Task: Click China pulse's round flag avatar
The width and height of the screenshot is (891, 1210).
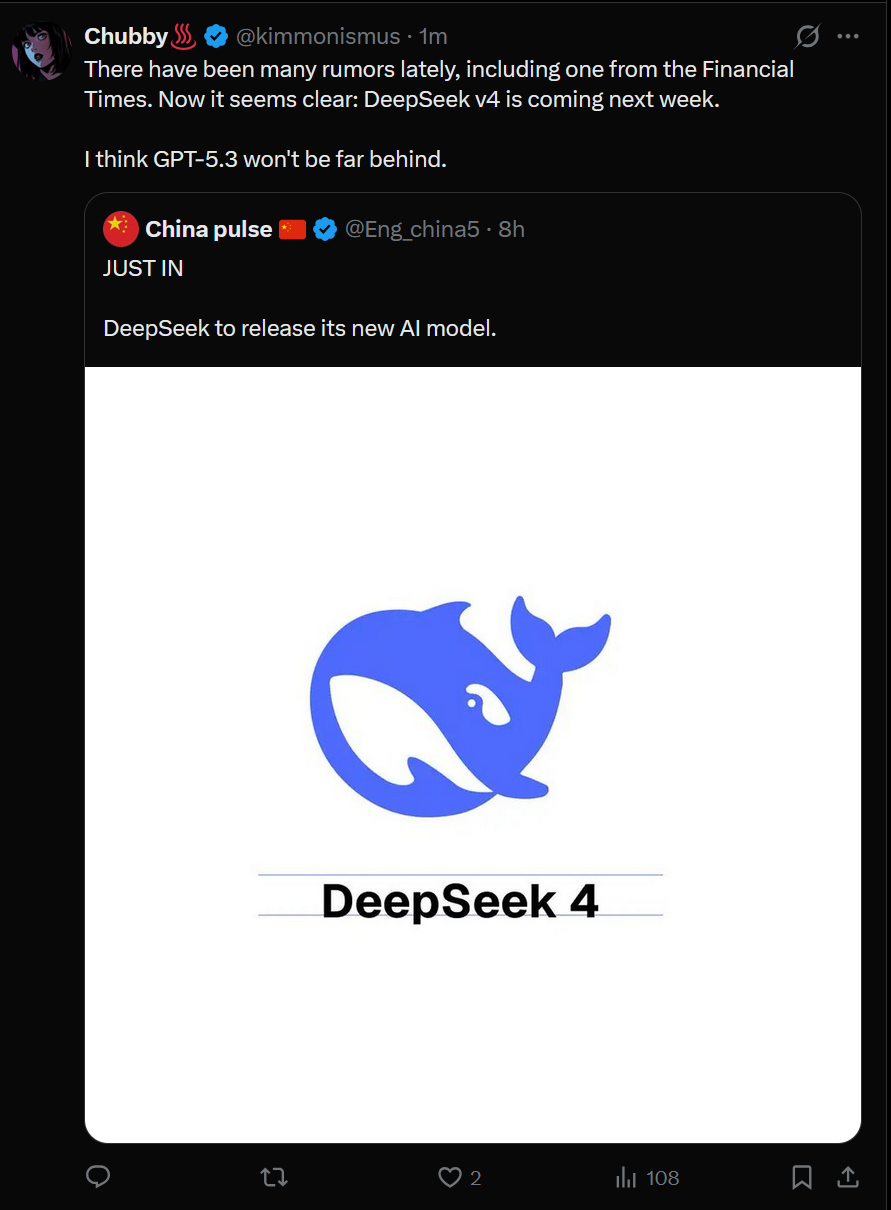Action: pyautogui.click(x=121, y=229)
